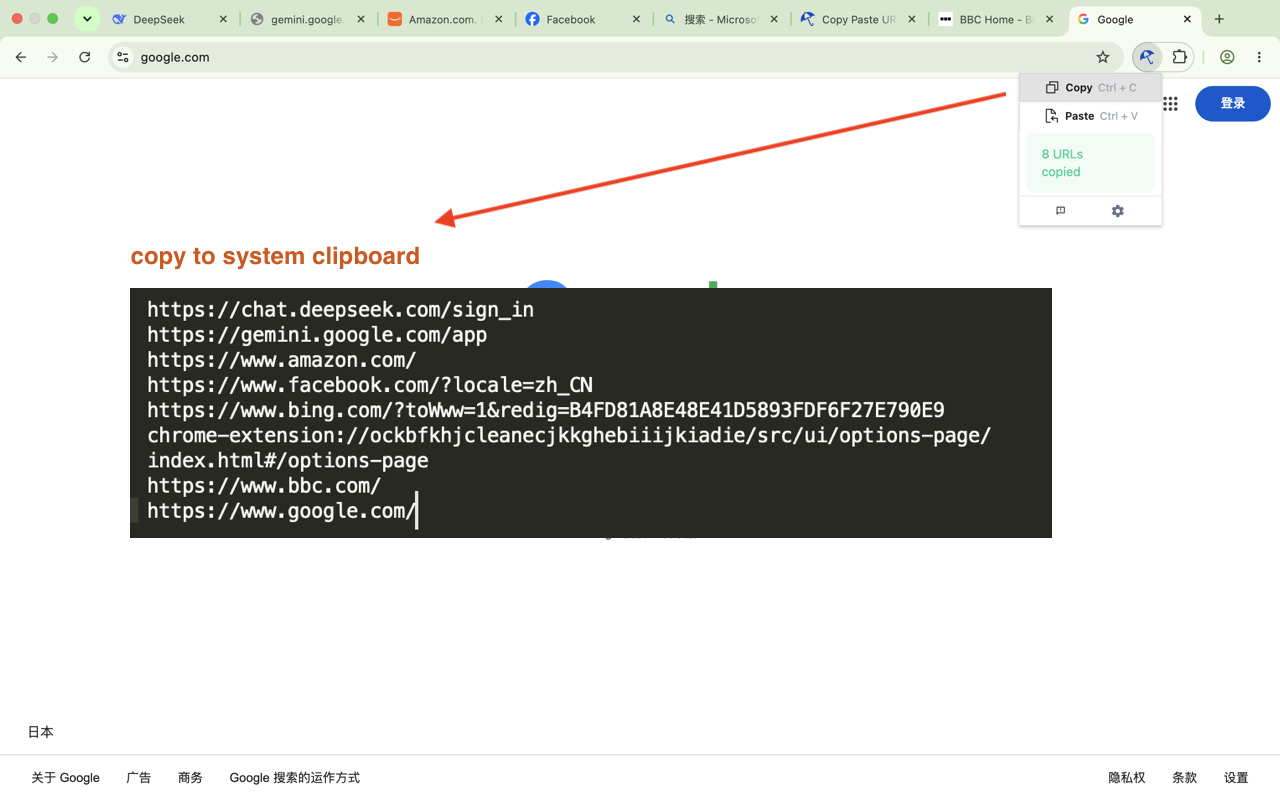This screenshot has height=800, width=1280.
Task: Close the DeepSeek tab
Action: click(223, 19)
